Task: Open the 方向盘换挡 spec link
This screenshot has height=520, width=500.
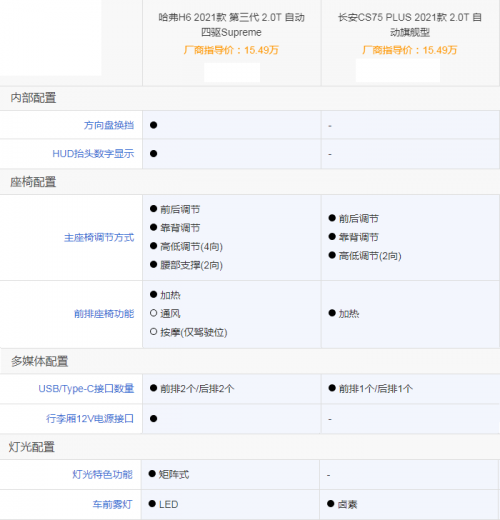Action: (109, 125)
